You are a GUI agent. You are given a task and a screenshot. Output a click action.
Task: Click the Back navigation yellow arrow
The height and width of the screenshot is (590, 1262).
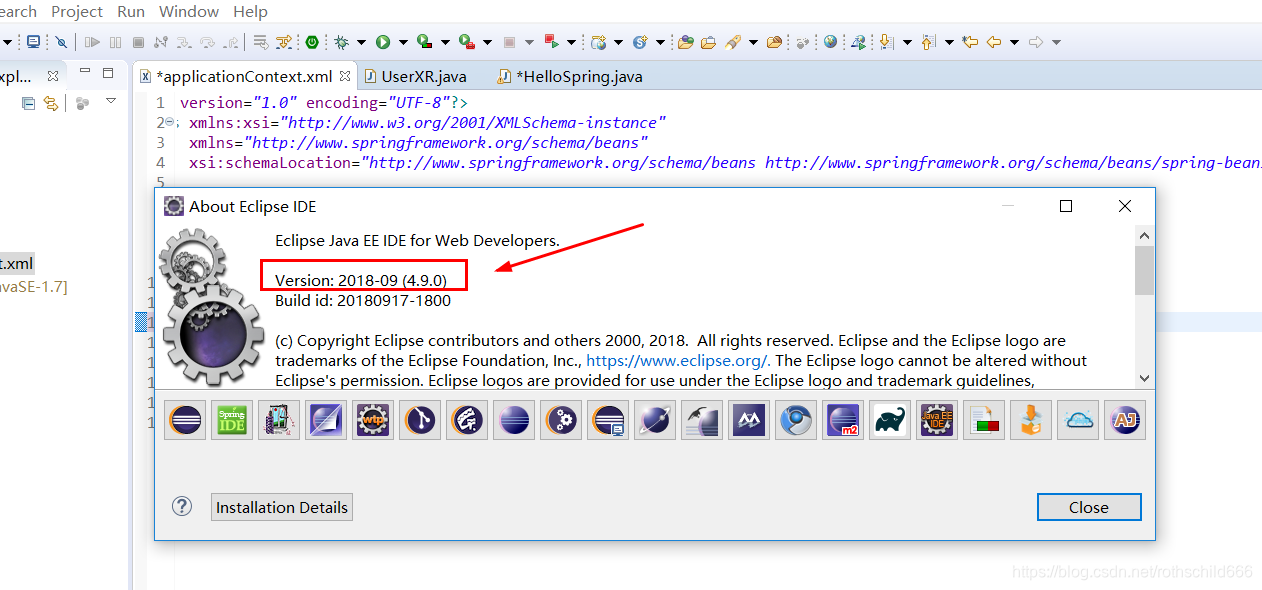994,42
